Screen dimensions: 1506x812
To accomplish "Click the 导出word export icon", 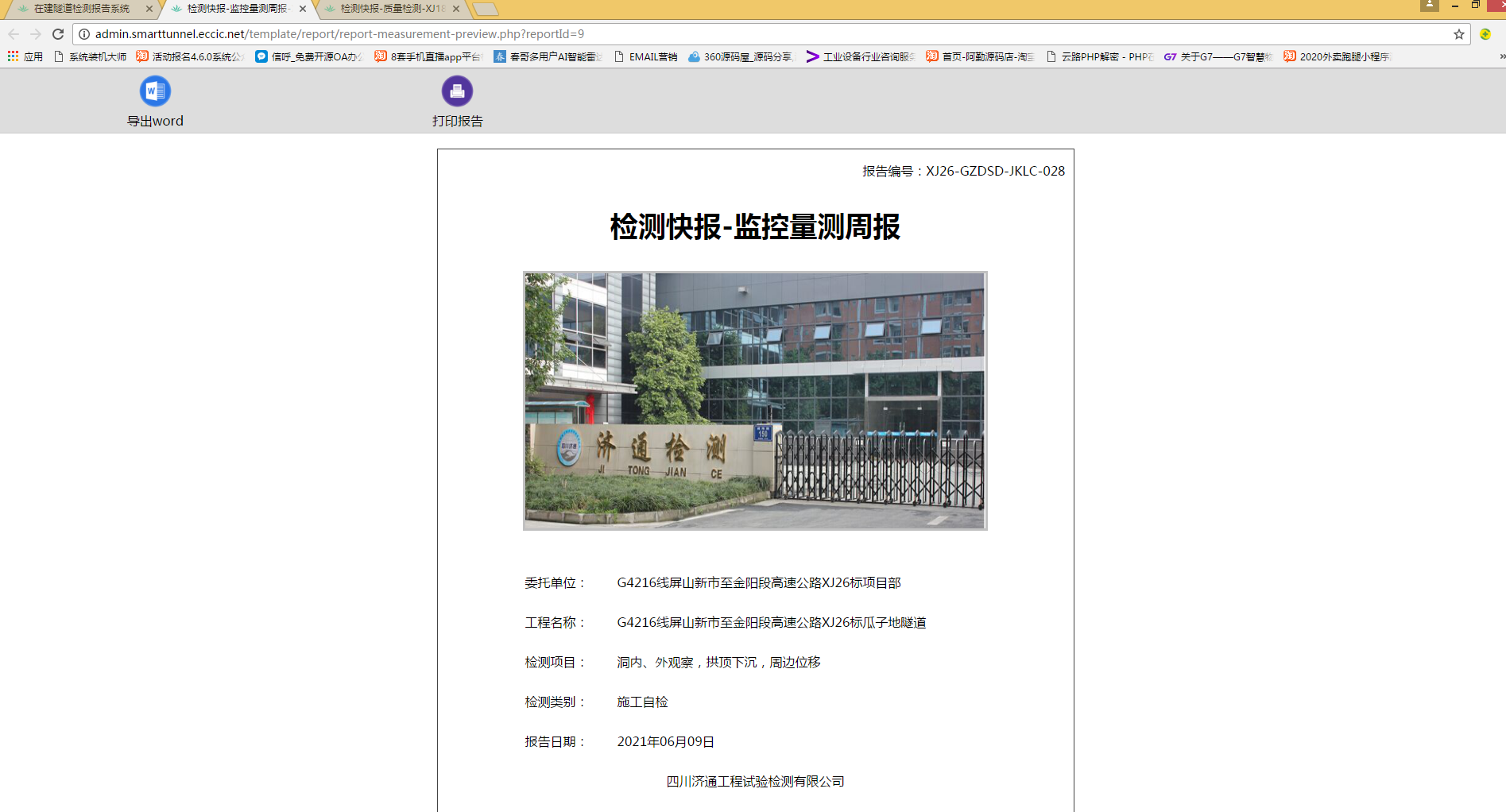I will click(155, 91).
